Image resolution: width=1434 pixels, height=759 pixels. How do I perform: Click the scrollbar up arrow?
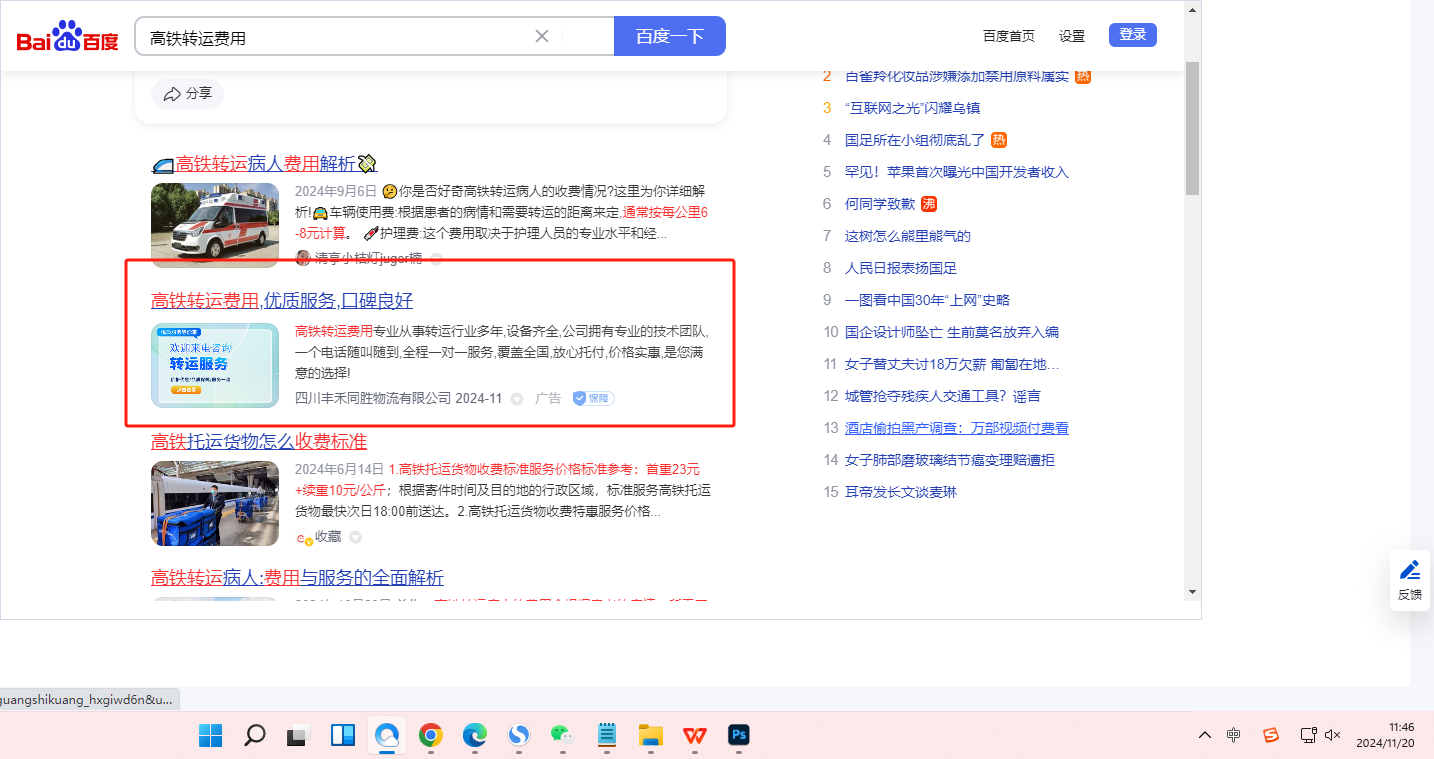coord(1192,9)
